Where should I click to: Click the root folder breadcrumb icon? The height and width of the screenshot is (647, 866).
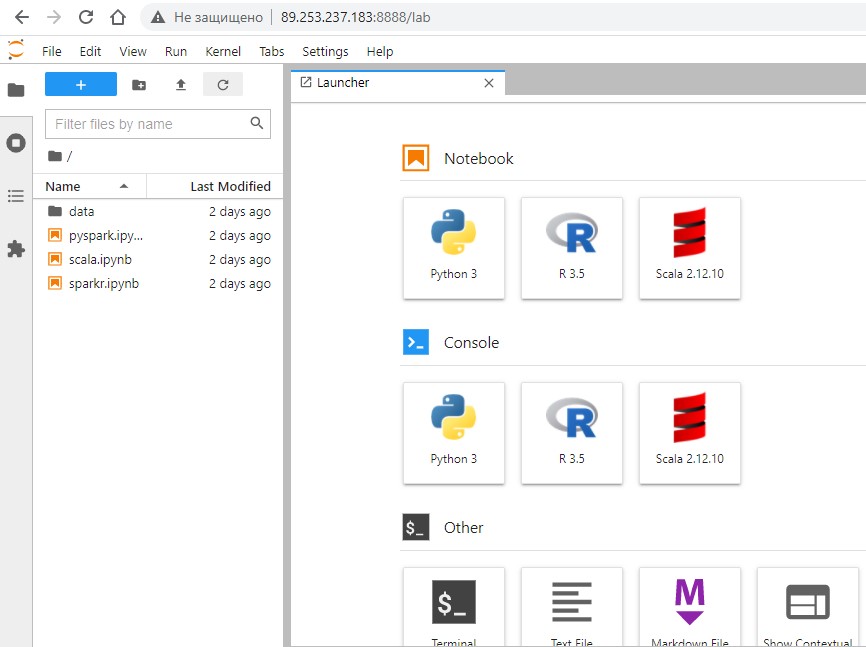coord(55,156)
